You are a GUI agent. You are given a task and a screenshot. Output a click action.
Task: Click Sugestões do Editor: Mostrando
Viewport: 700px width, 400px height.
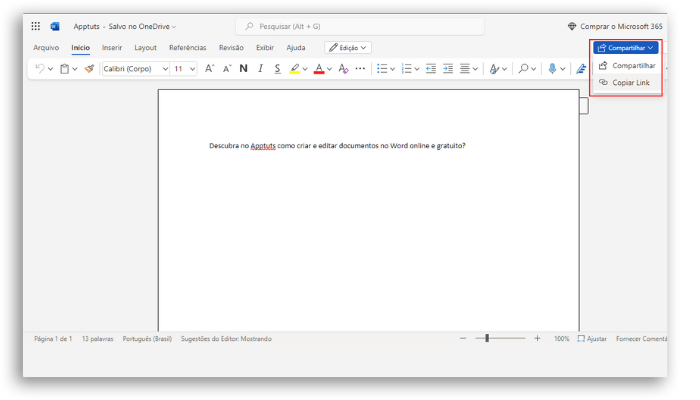tap(226, 339)
